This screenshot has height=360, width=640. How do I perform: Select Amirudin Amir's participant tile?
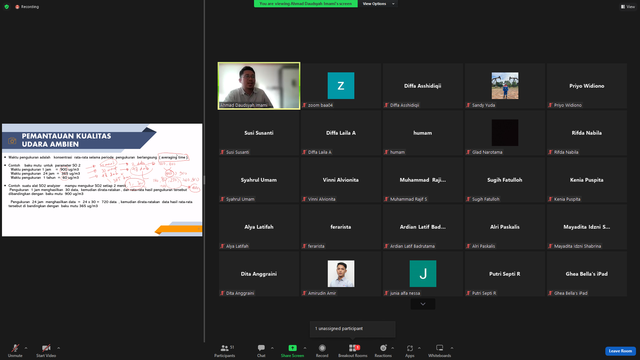click(341, 274)
